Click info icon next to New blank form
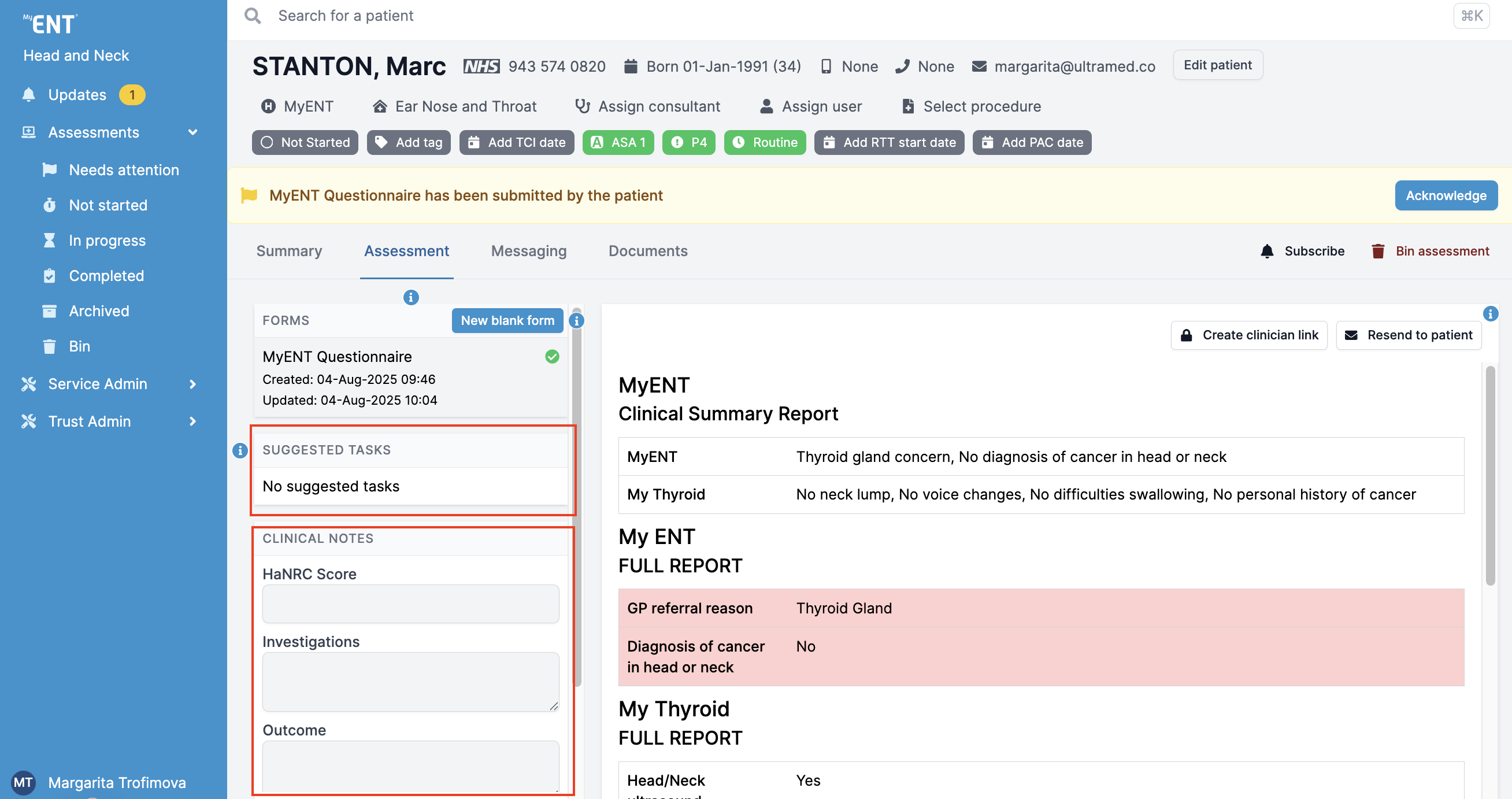The height and width of the screenshot is (799, 1512). point(576,320)
